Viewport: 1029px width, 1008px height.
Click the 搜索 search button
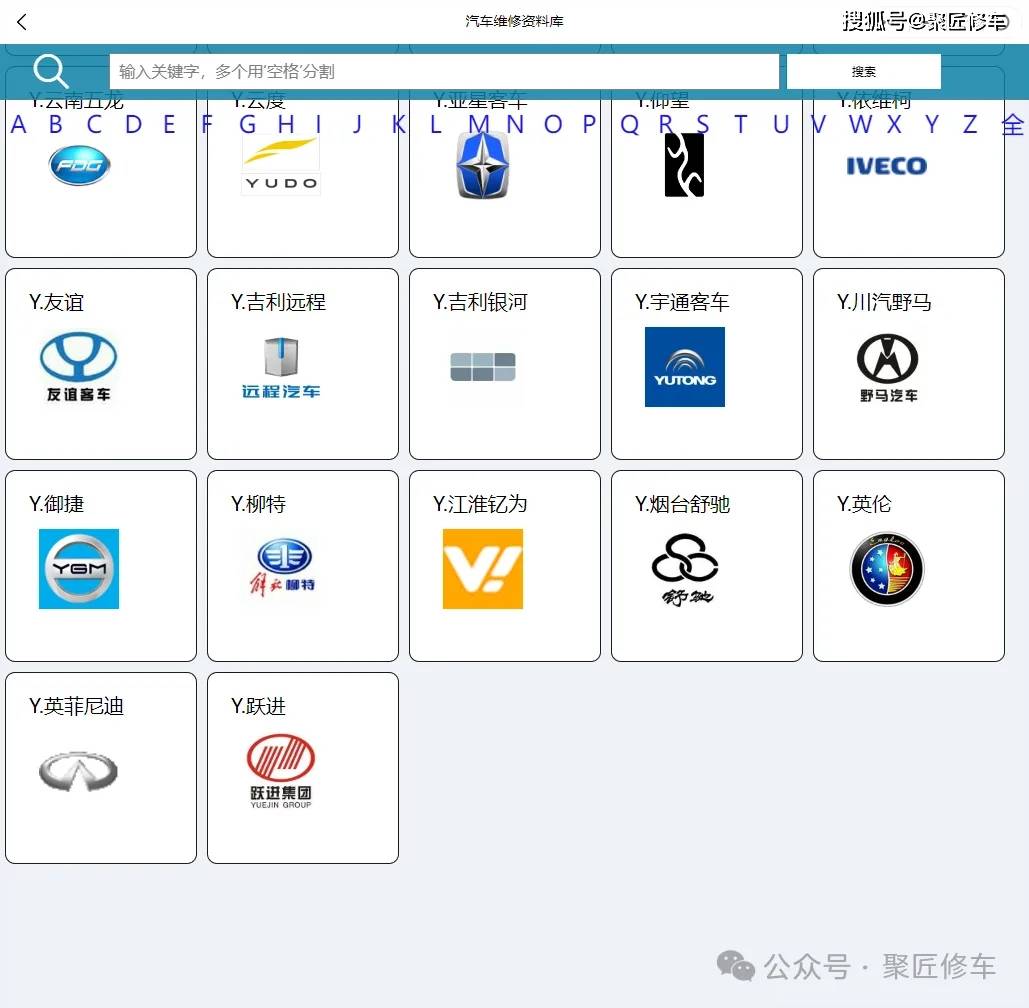[x=864, y=71]
